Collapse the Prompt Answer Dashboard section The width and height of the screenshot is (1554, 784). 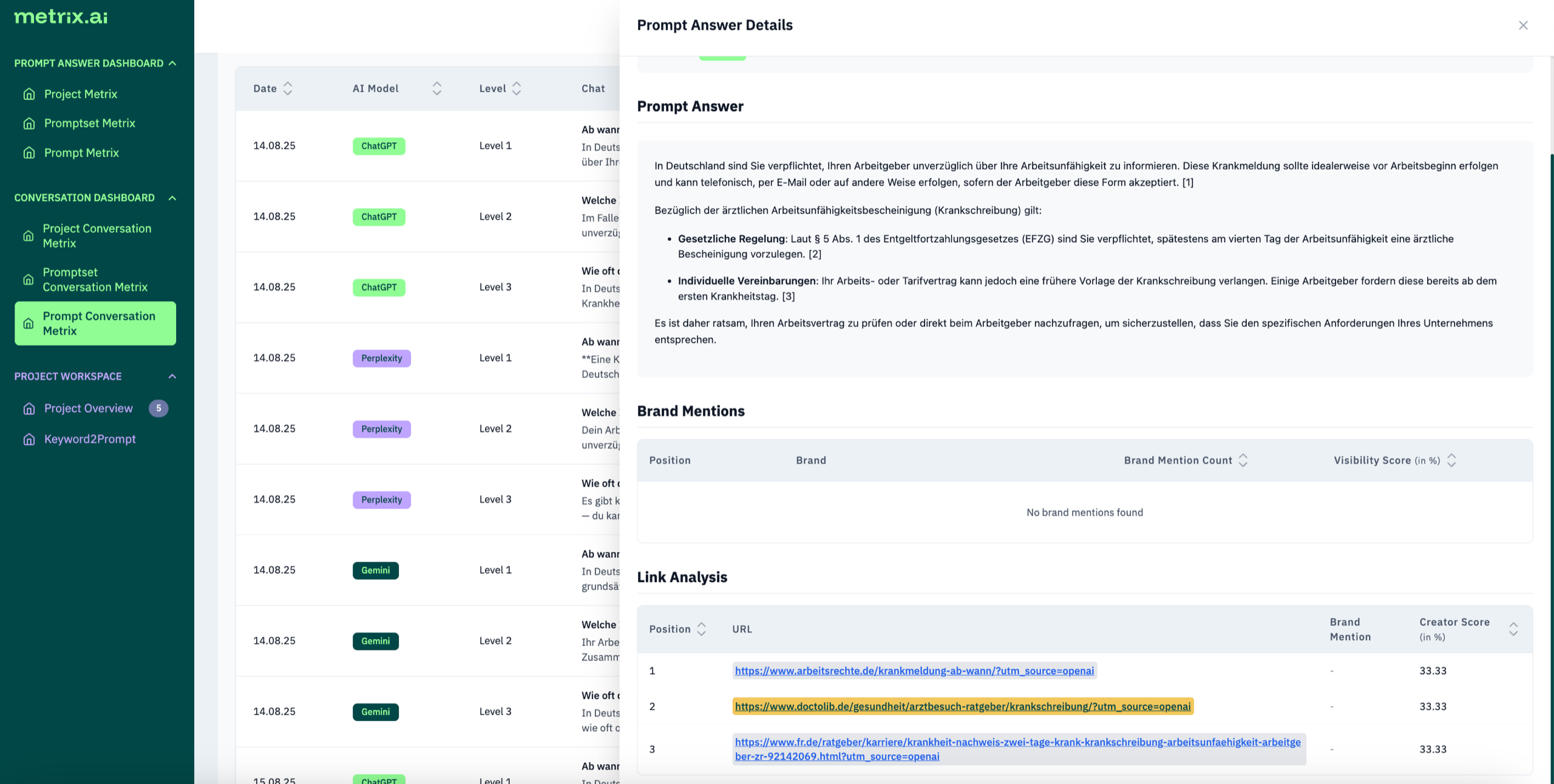172,63
